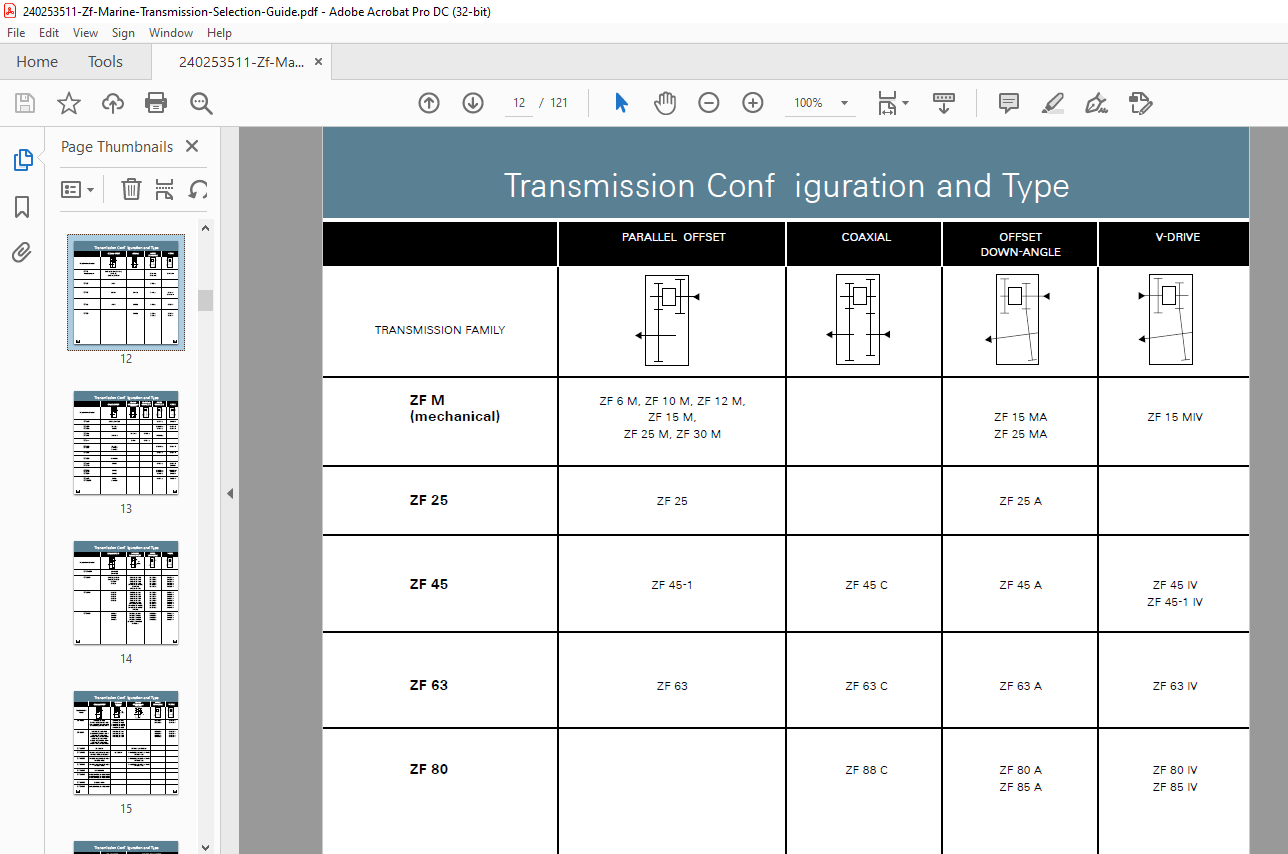The height and width of the screenshot is (854, 1288).
Task: Click the thumbnails scrollbar handle
Action: point(206,300)
